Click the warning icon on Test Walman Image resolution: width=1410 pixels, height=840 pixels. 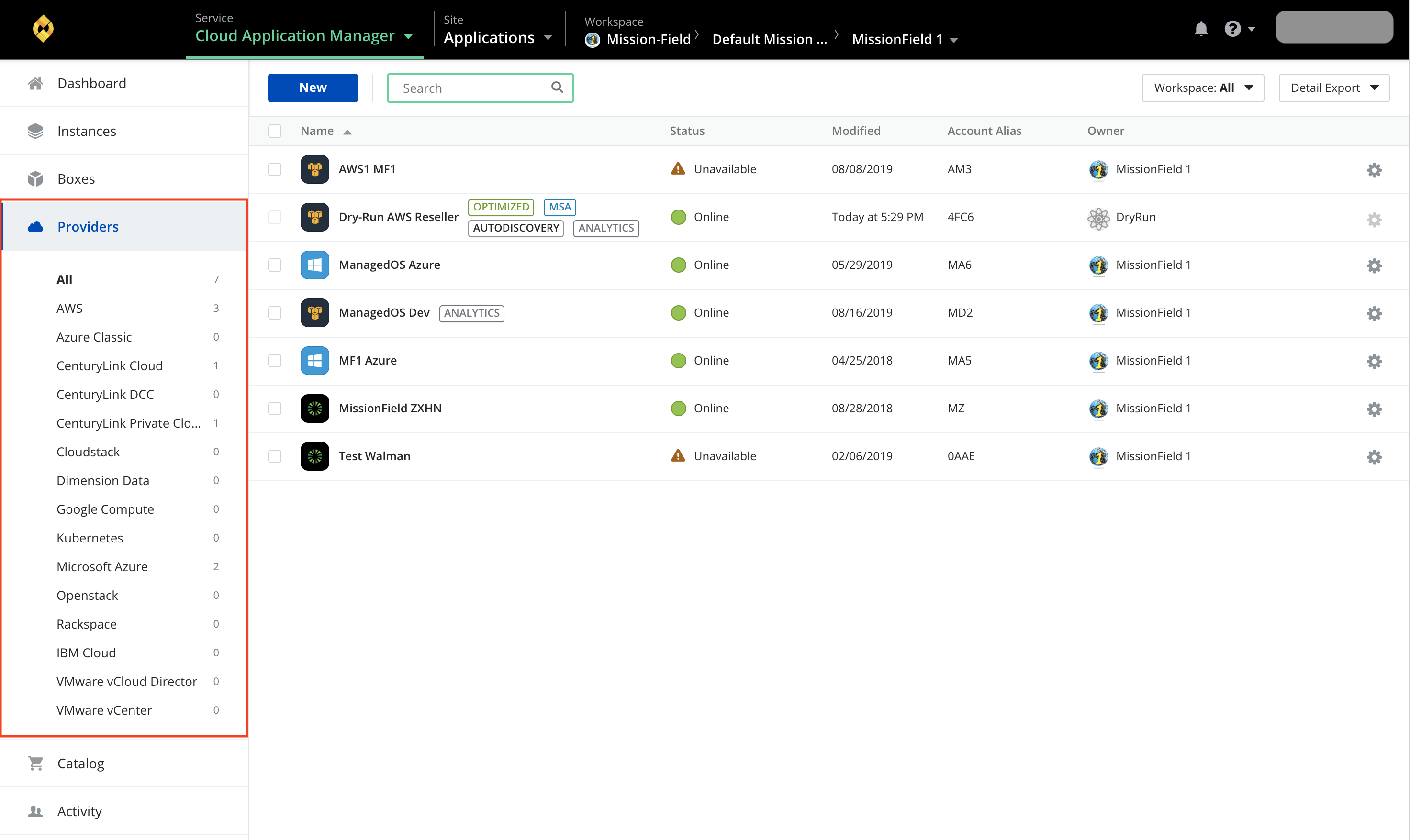(678, 456)
